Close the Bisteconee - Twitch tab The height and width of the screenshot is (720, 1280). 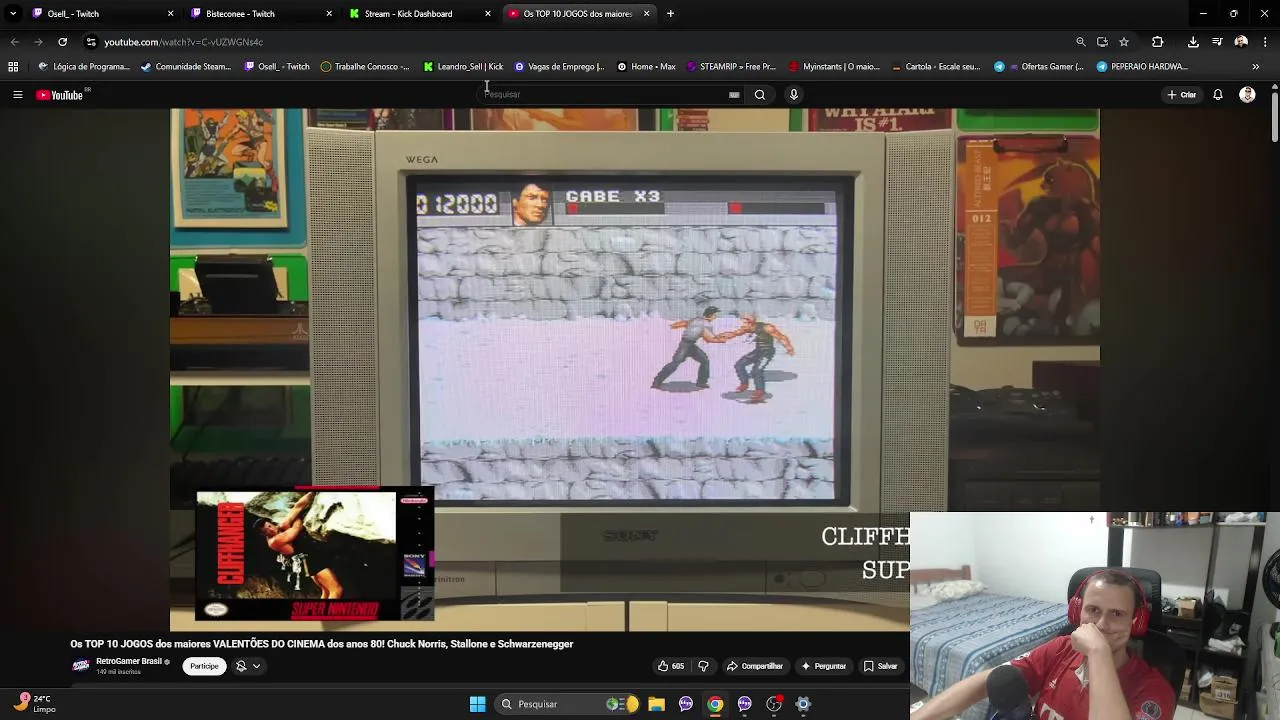point(329,14)
